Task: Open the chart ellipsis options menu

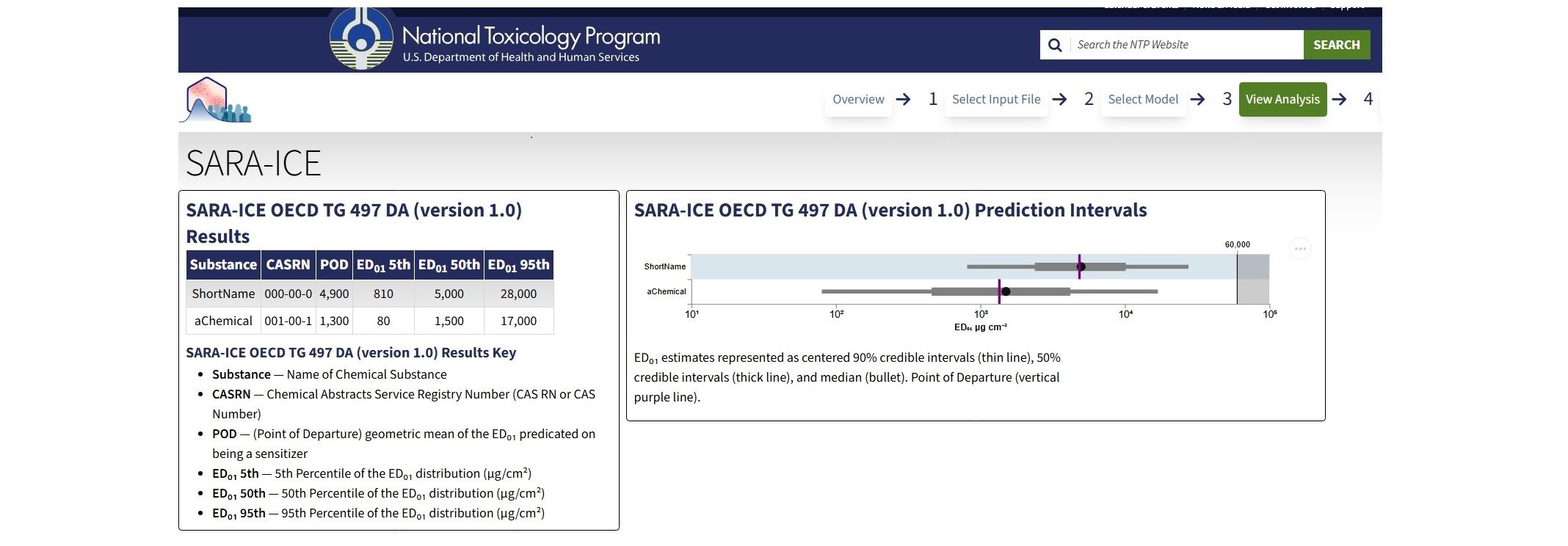Action: click(x=1301, y=249)
